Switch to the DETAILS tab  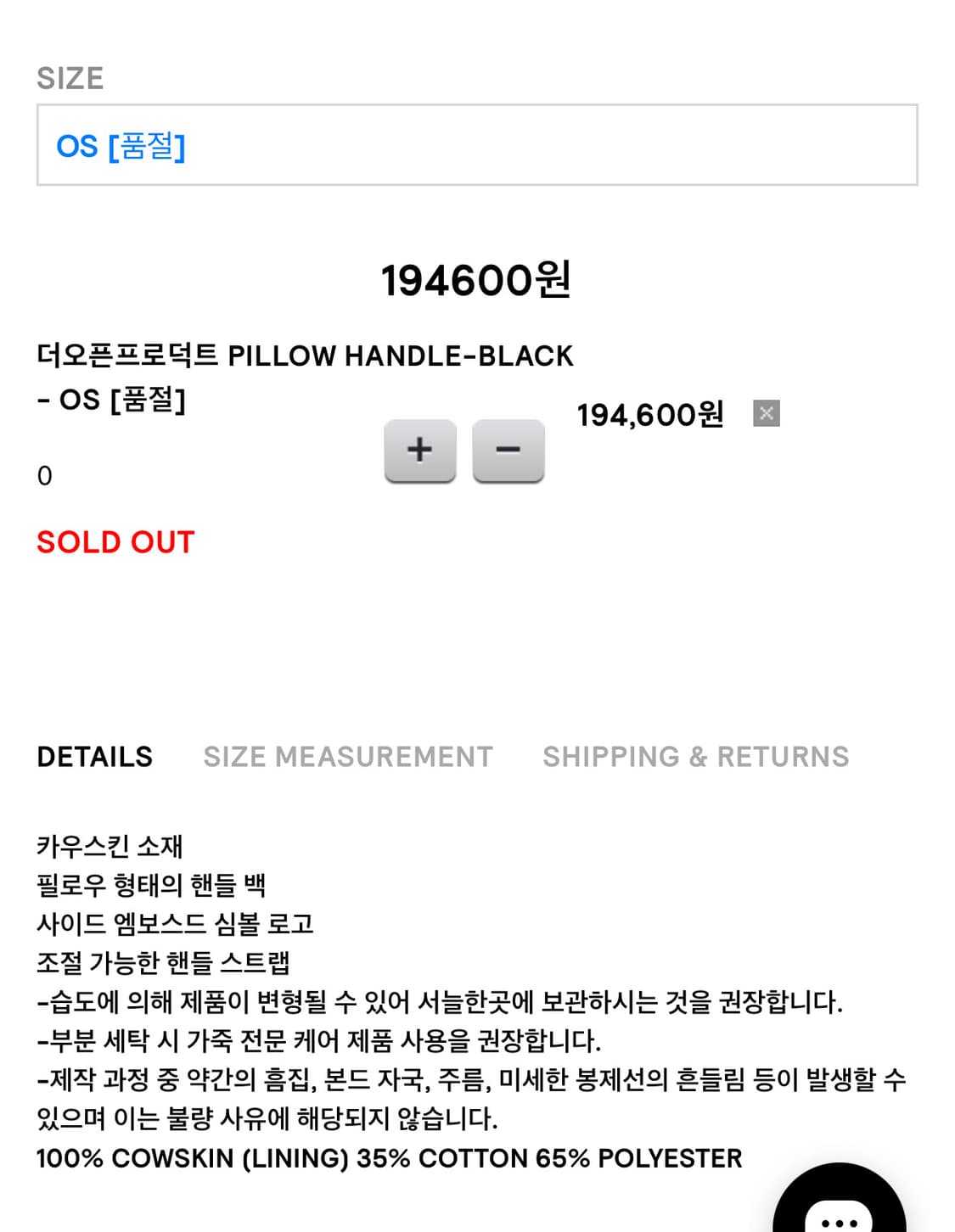coord(94,756)
